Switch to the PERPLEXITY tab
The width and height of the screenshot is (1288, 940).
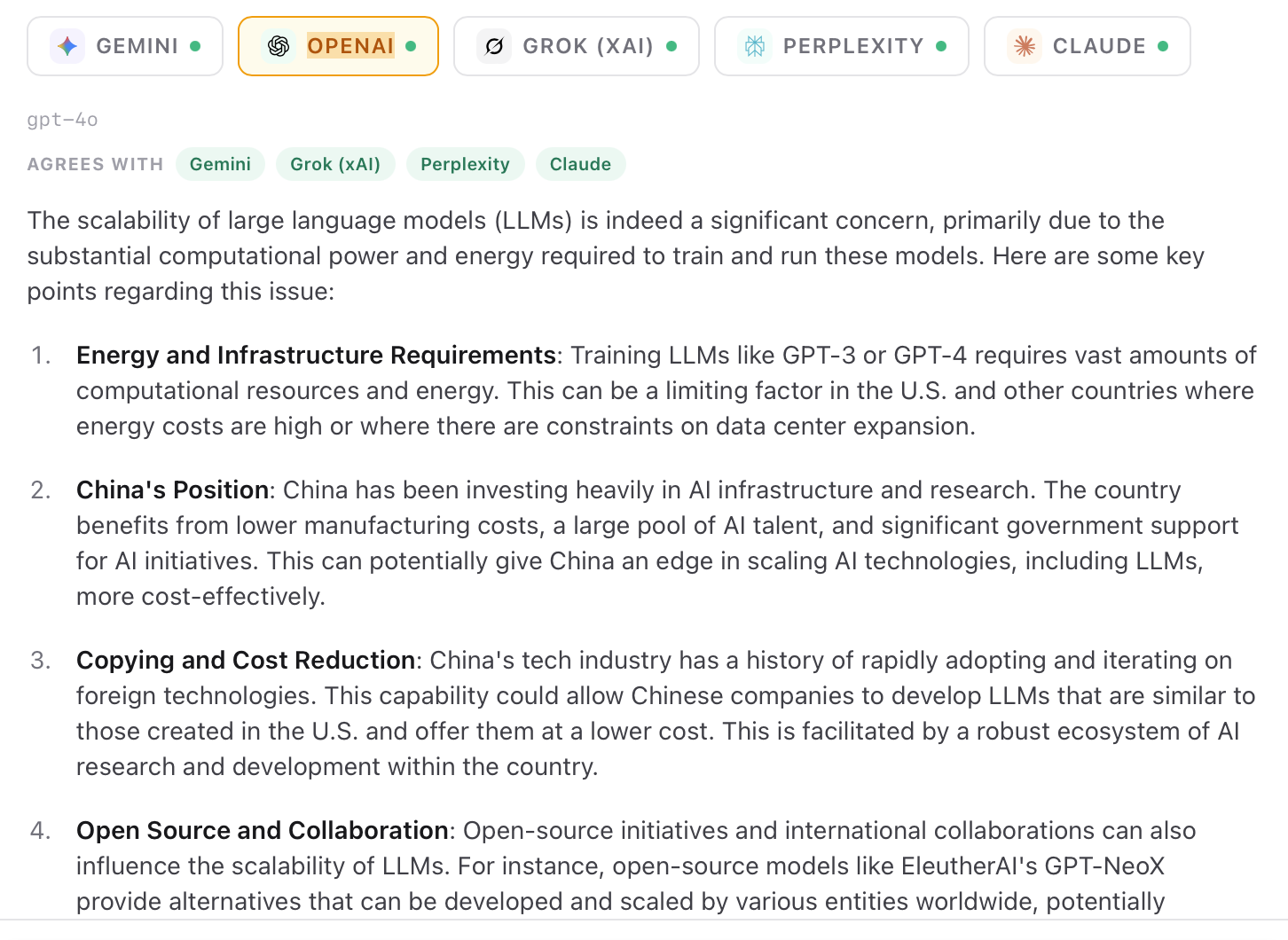842,46
